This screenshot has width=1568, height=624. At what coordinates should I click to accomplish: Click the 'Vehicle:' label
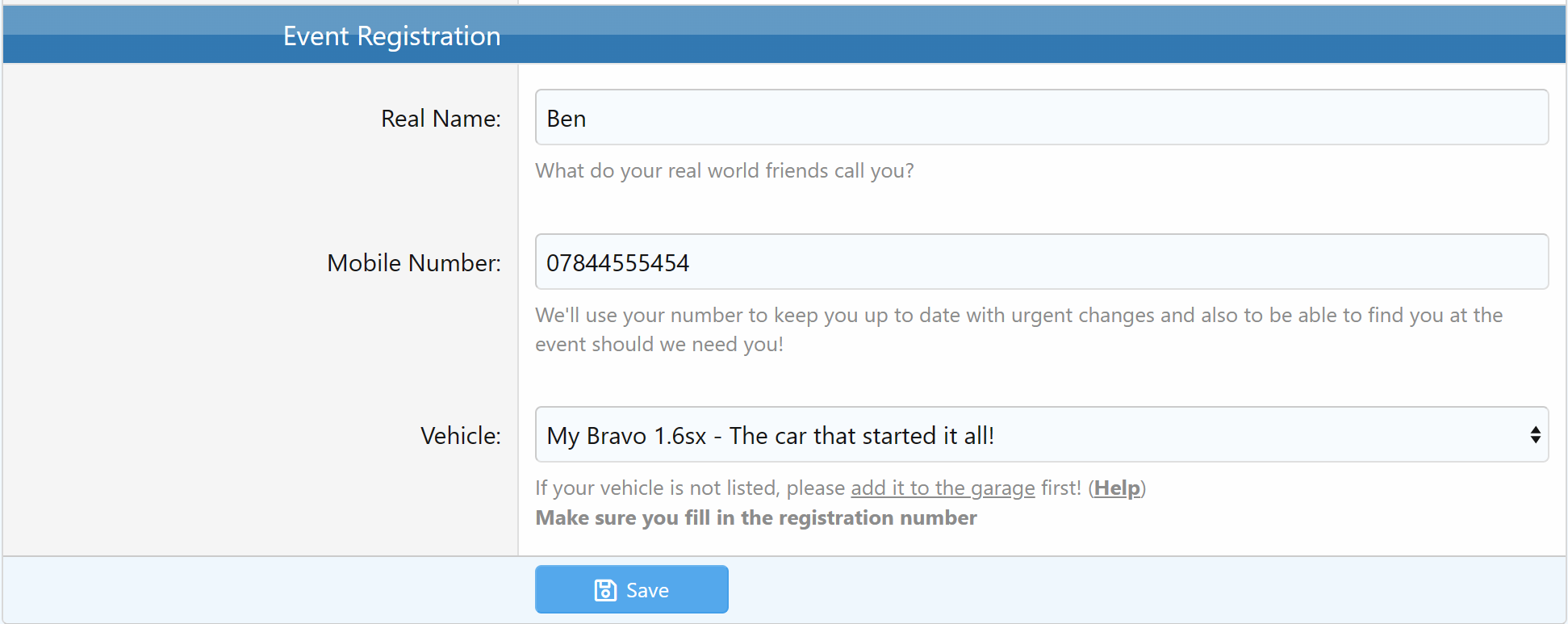pyautogui.click(x=460, y=436)
